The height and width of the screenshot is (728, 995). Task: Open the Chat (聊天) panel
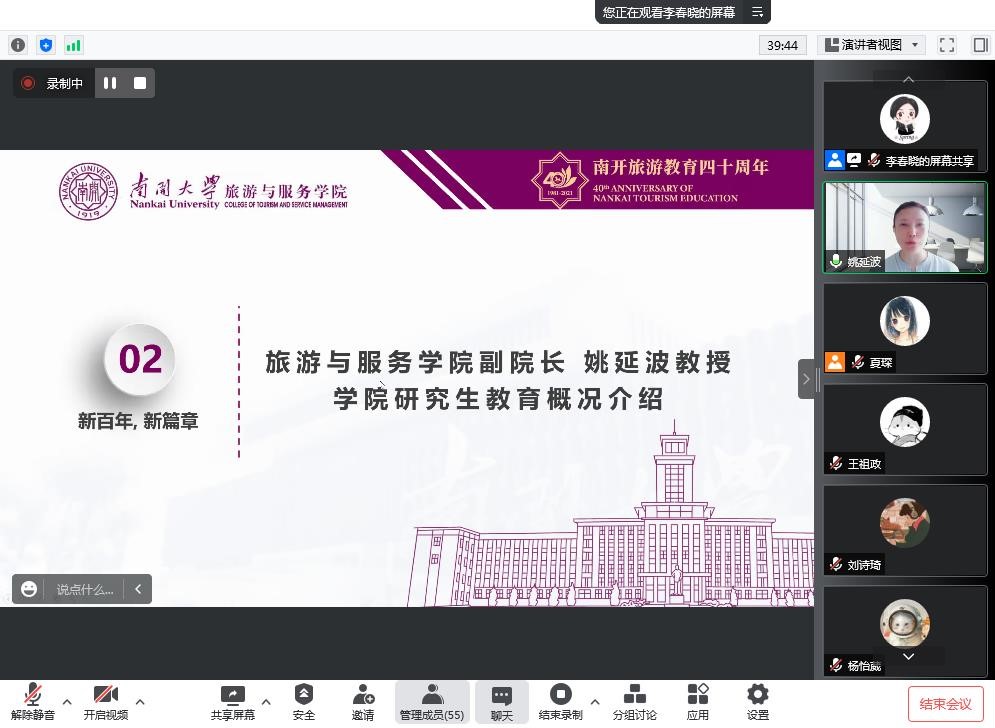pos(502,700)
